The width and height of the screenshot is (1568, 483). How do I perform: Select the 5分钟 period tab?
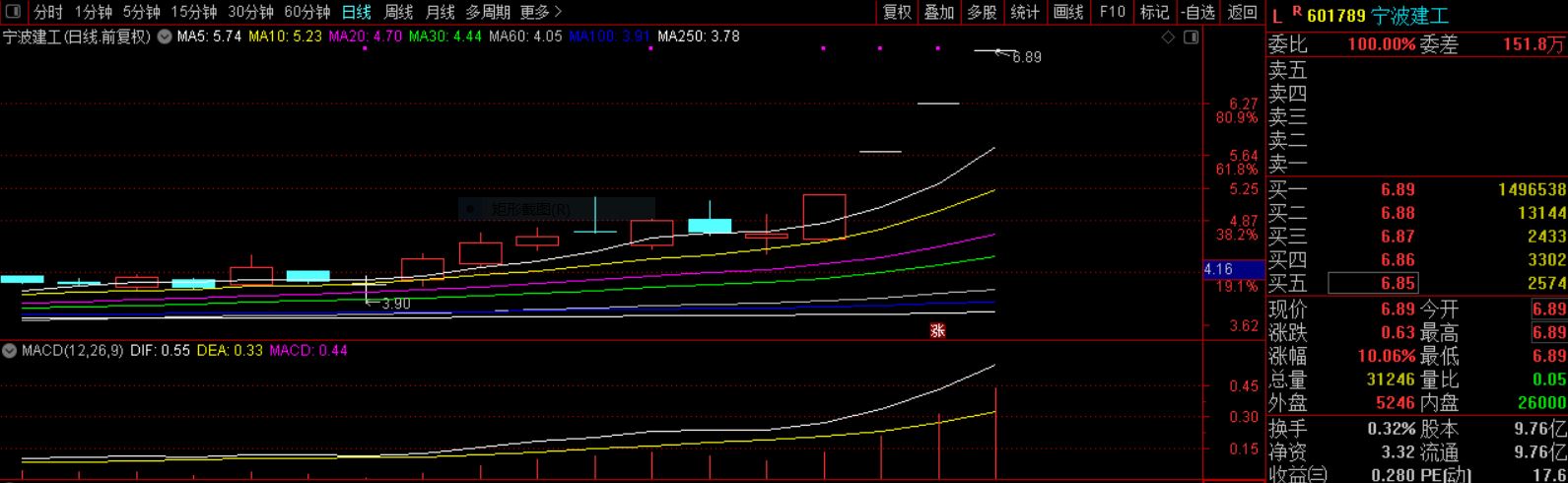pos(141,12)
